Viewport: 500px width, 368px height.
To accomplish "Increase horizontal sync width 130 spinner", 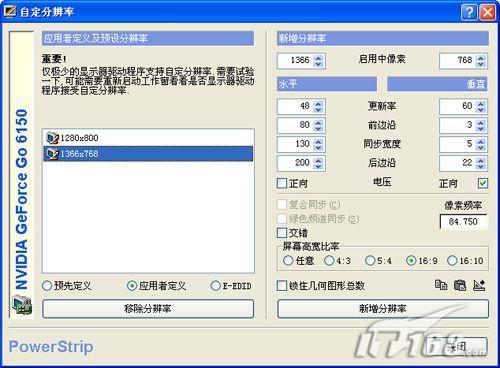I will [x=319, y=141].
